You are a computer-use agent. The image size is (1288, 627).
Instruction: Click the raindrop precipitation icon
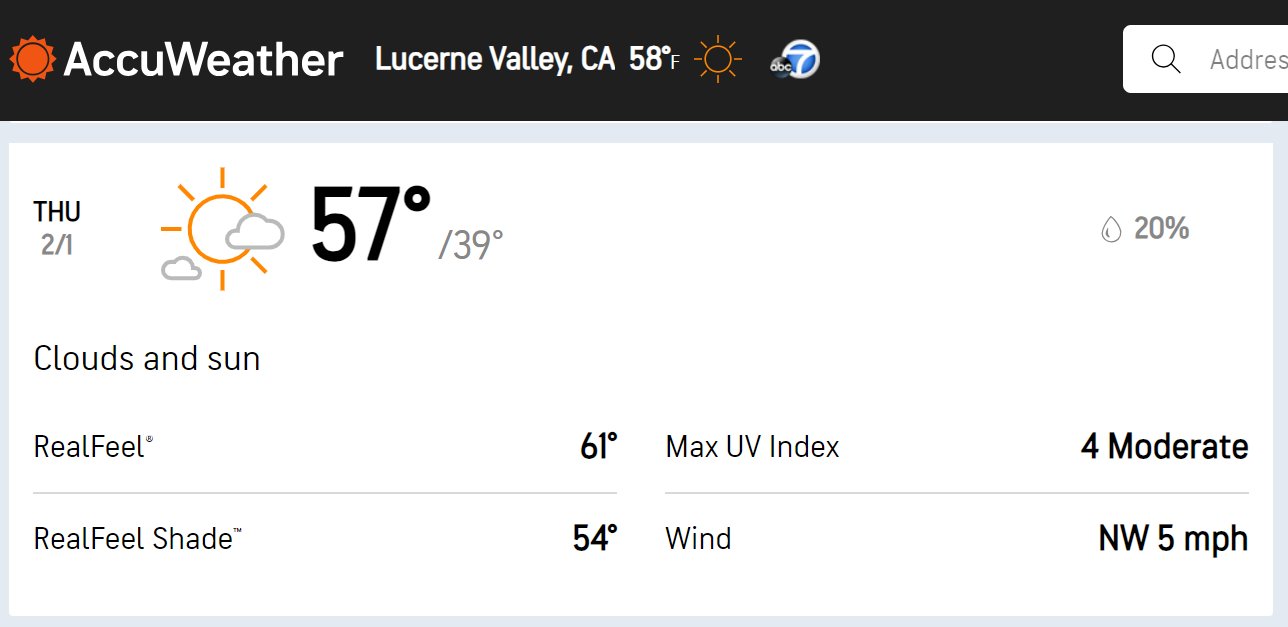tap(1111, 230)
